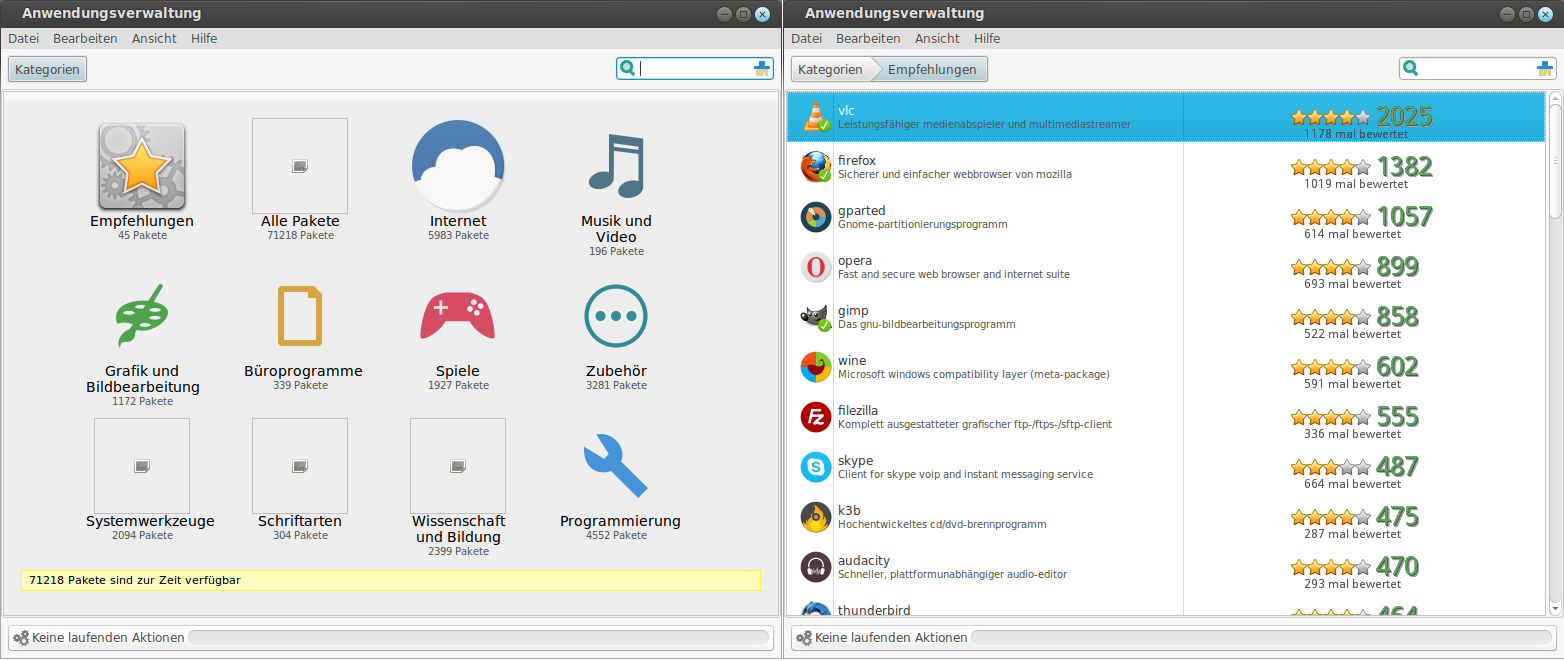Click firefox score 1382
Screen dimensions: 1564x661
coord(1404,166)
